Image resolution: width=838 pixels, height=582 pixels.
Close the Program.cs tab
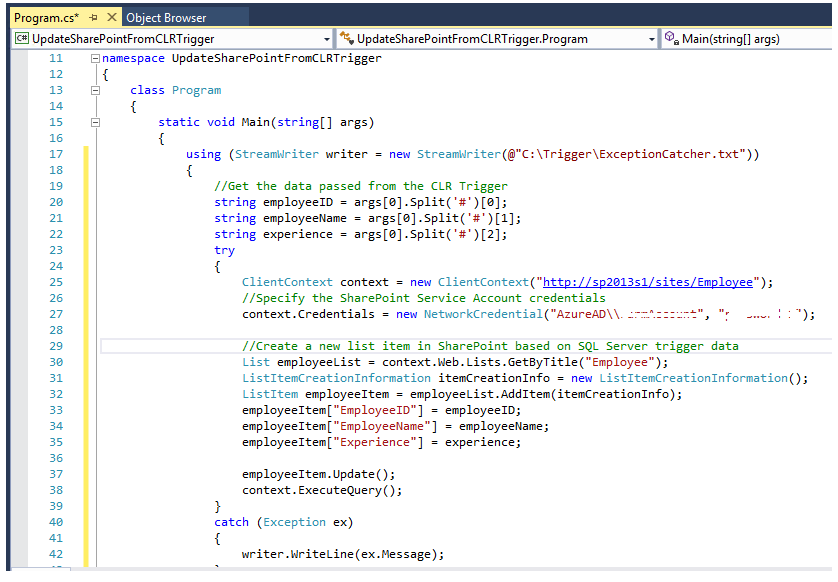pyautogui.click(x=112, y=17)
